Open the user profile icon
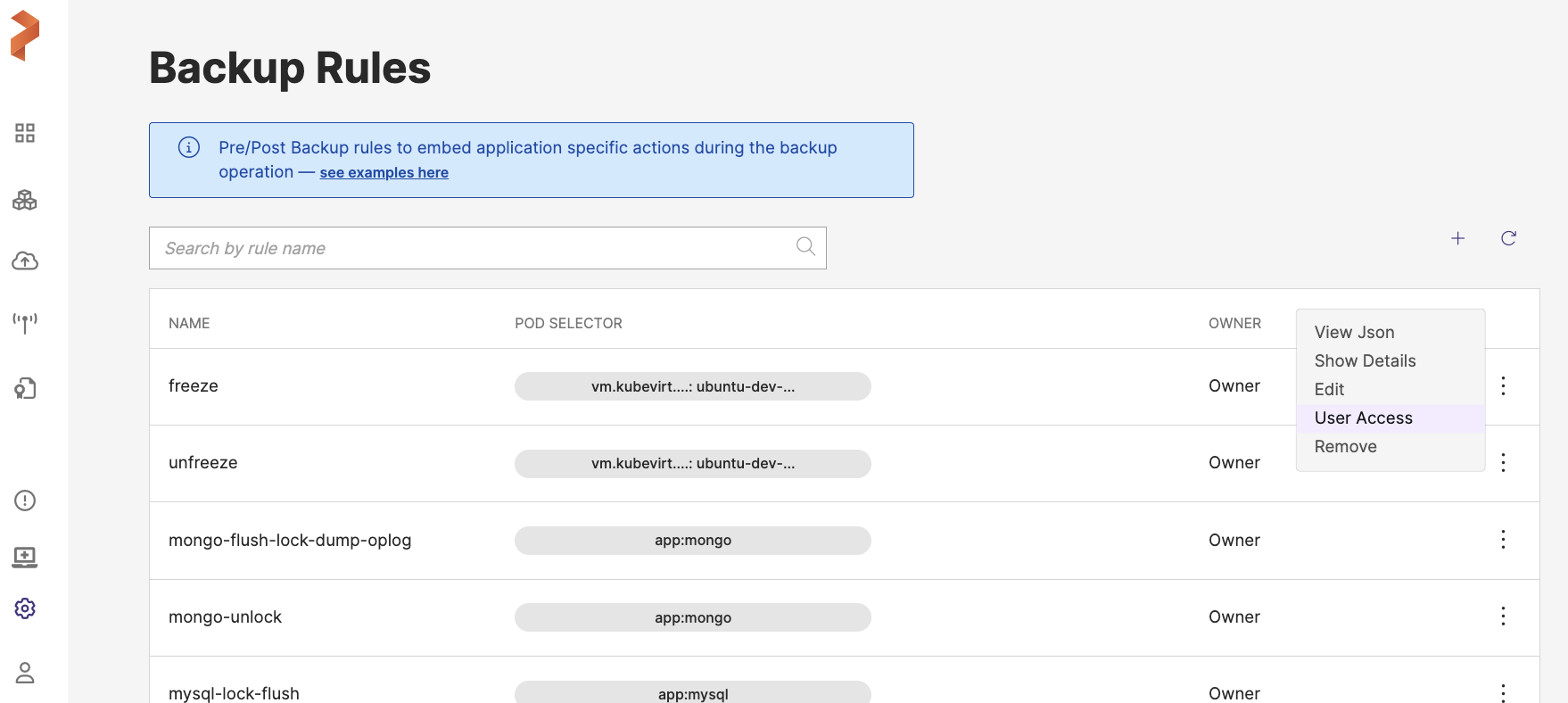Viewport: 1568px width, 703px height. [25, 673]
